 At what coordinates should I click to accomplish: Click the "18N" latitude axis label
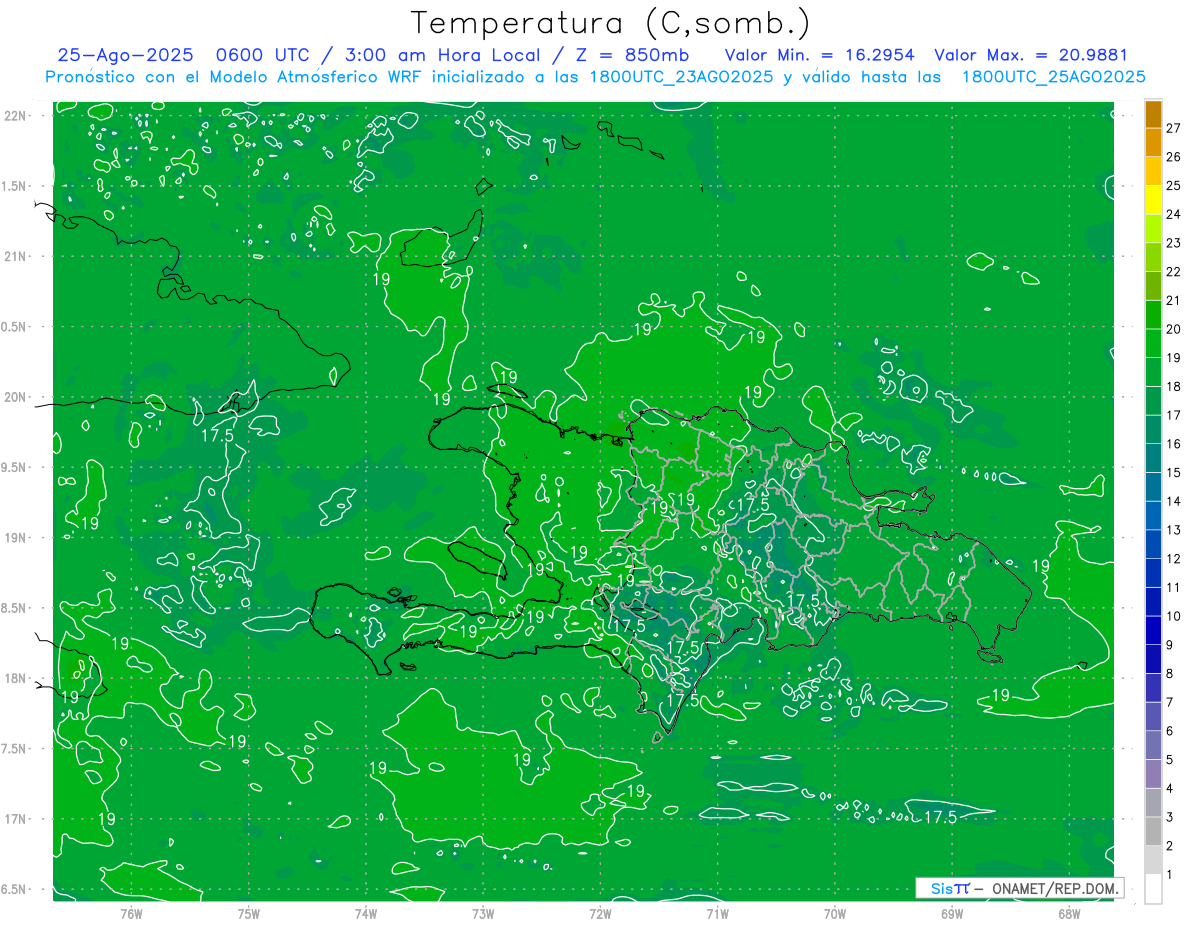pyautogui.click(x=17, y=678)
